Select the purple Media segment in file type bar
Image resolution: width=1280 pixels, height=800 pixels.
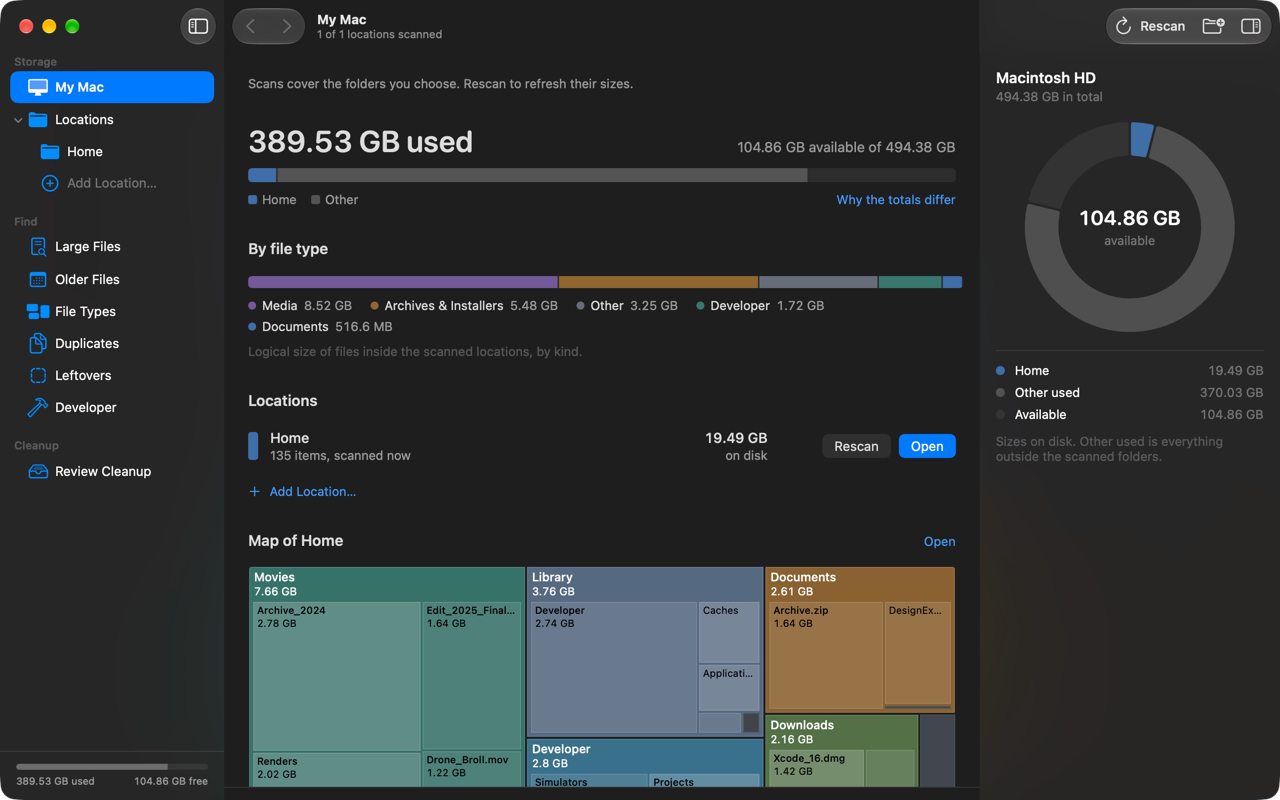(403, 282)
